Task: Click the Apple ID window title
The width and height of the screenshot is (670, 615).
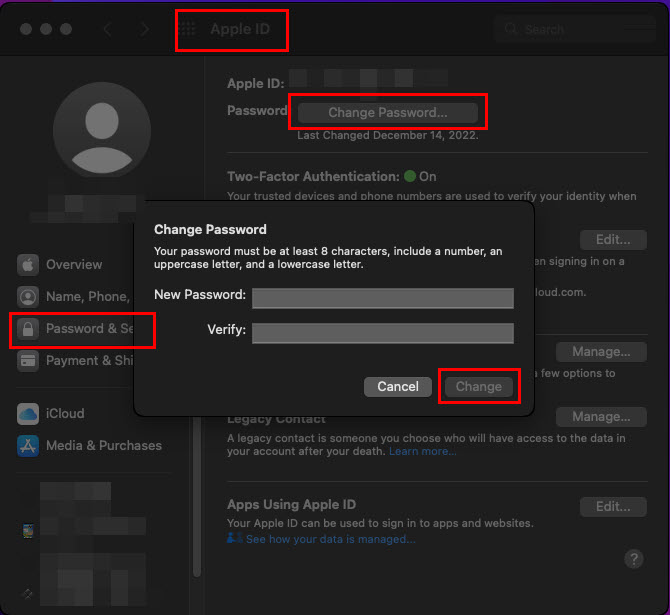Action: tap(240, 29)
